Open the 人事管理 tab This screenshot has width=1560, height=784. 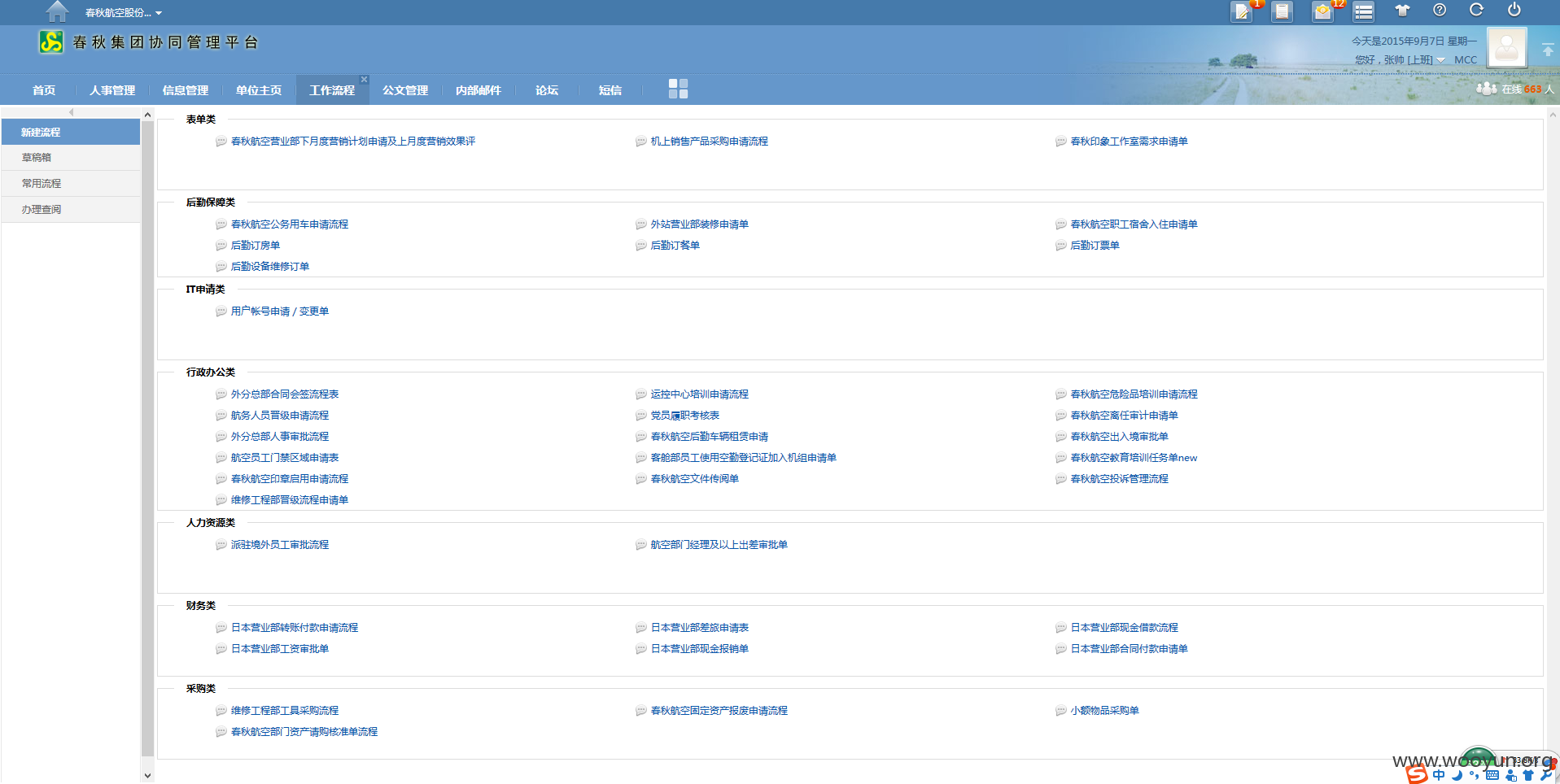(x=112, y=90)
